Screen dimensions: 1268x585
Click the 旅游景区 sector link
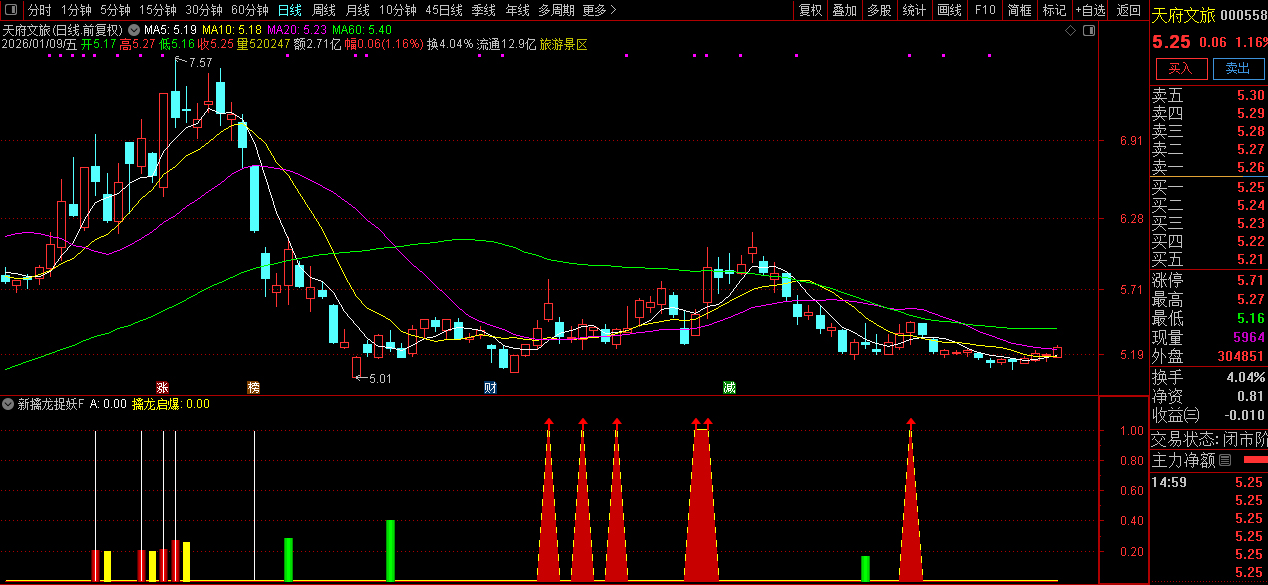point(564,45)
